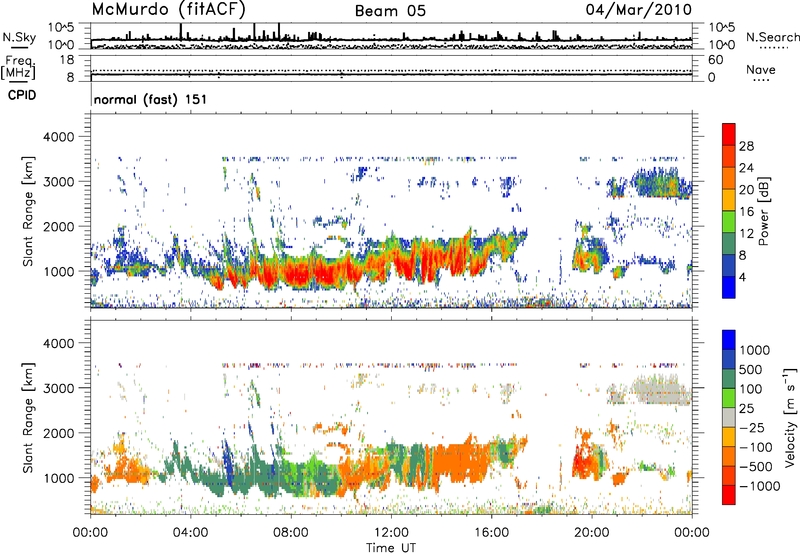Click the '04:00' time axis label

tap(190, 533)
